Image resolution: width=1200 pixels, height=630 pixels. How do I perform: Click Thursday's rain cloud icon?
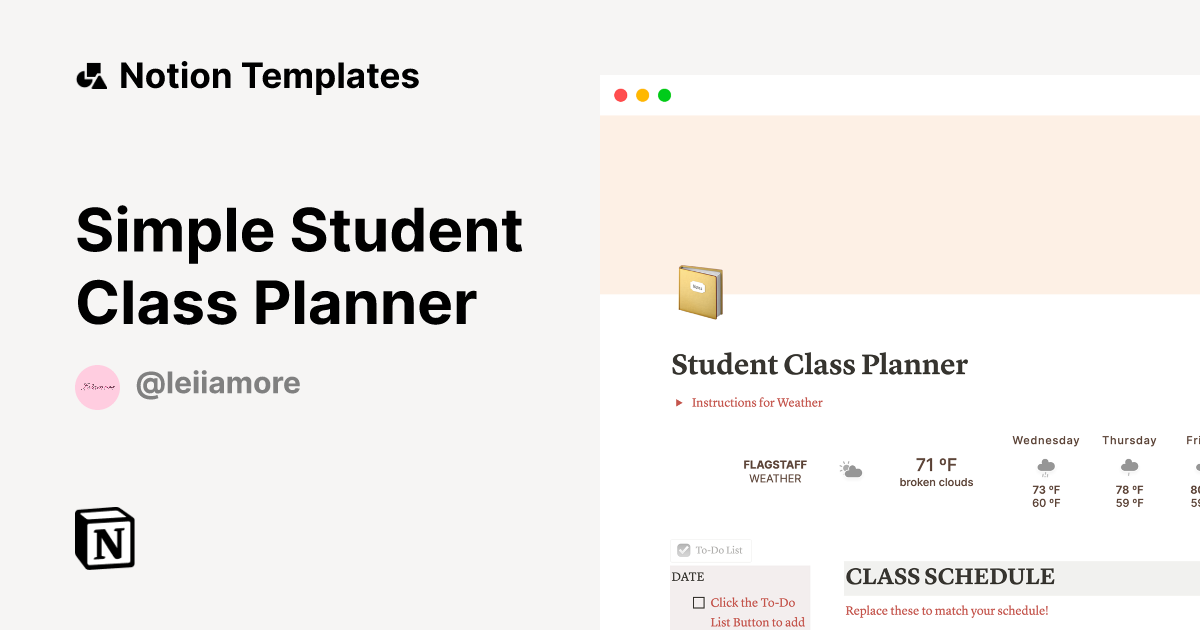tap(1129, 465)
